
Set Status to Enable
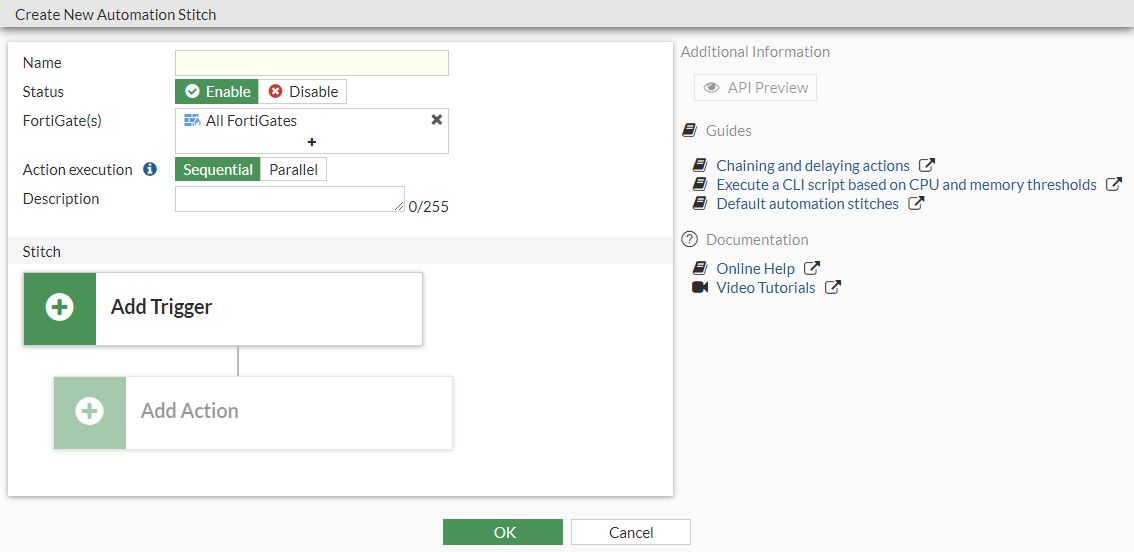tap(217, 92)
